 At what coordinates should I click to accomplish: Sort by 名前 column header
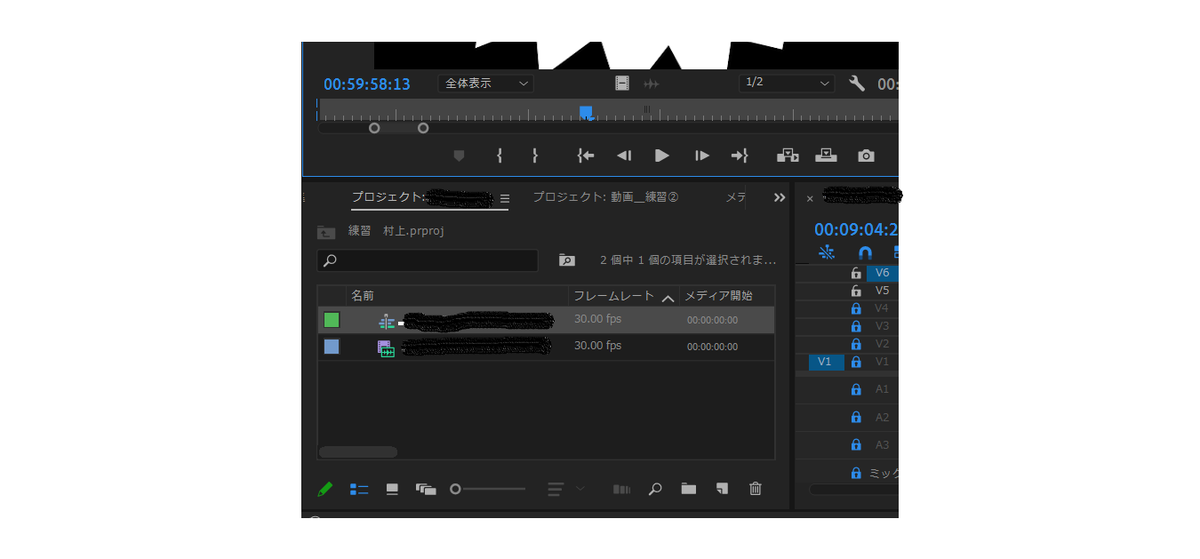[363, 296]
